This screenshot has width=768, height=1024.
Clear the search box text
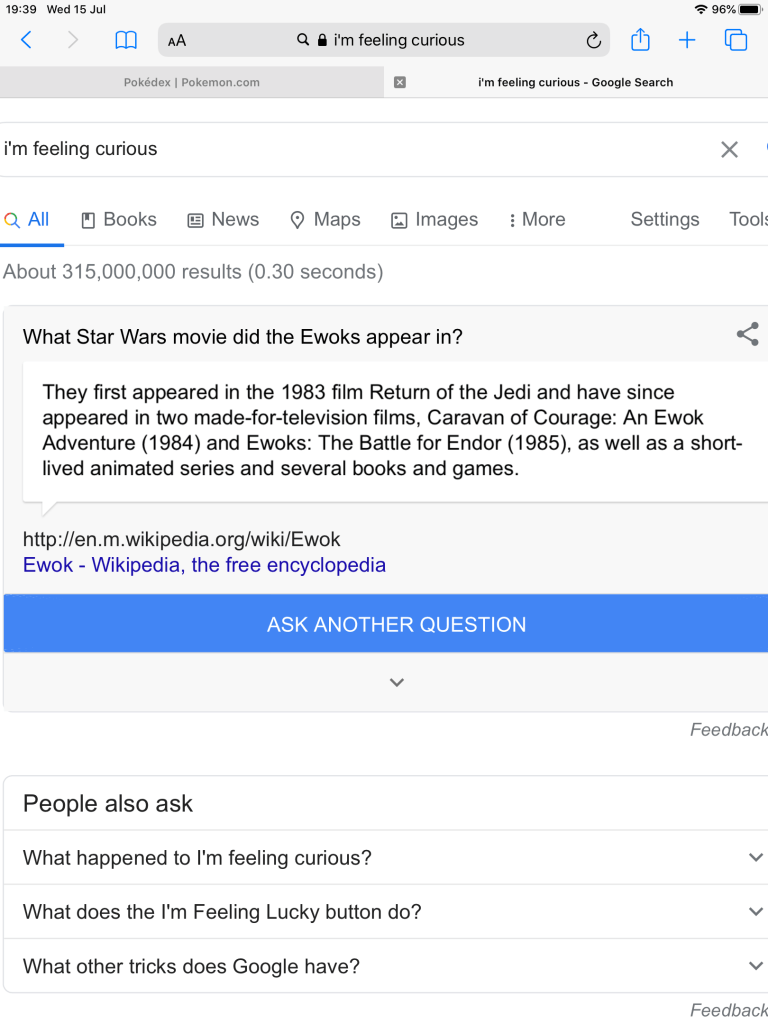730,149
